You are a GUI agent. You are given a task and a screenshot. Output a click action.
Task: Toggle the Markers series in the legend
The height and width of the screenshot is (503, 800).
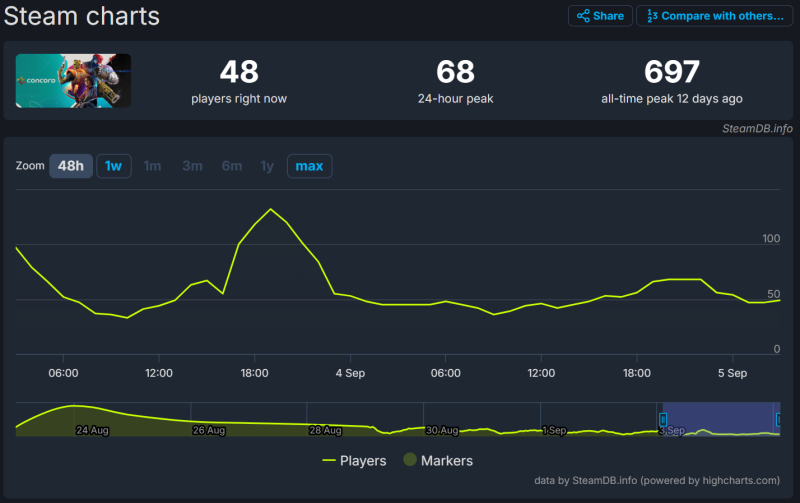tap(438, 461)
